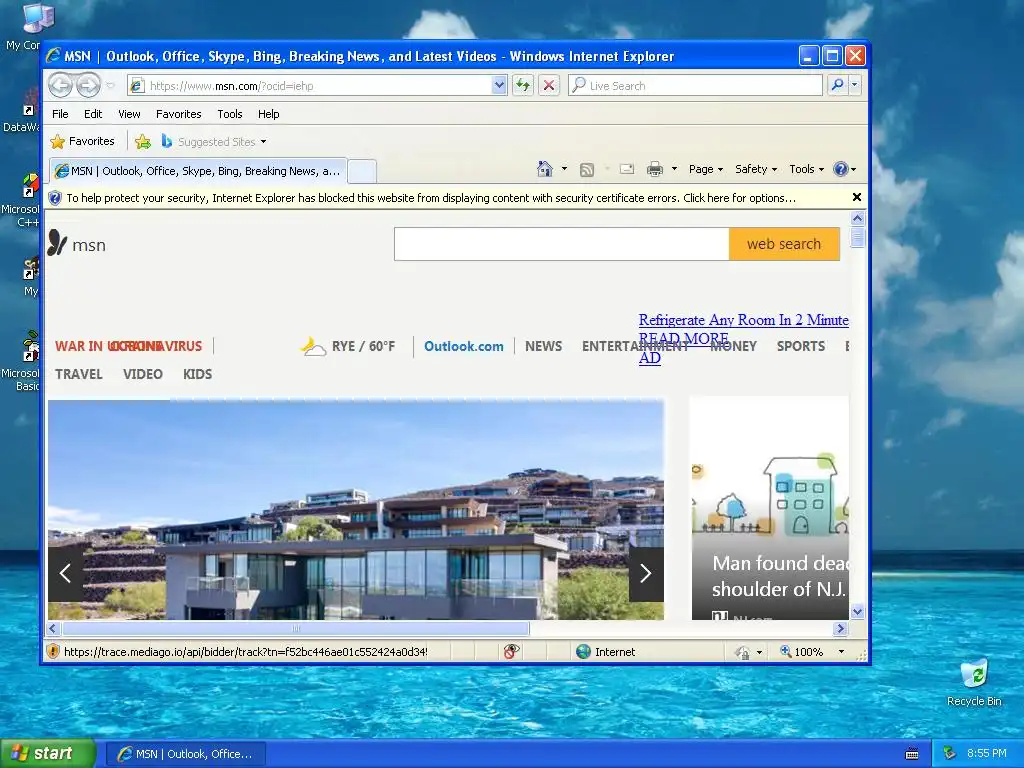Click the shield icon in the status bar

click(x=54, y=651)
